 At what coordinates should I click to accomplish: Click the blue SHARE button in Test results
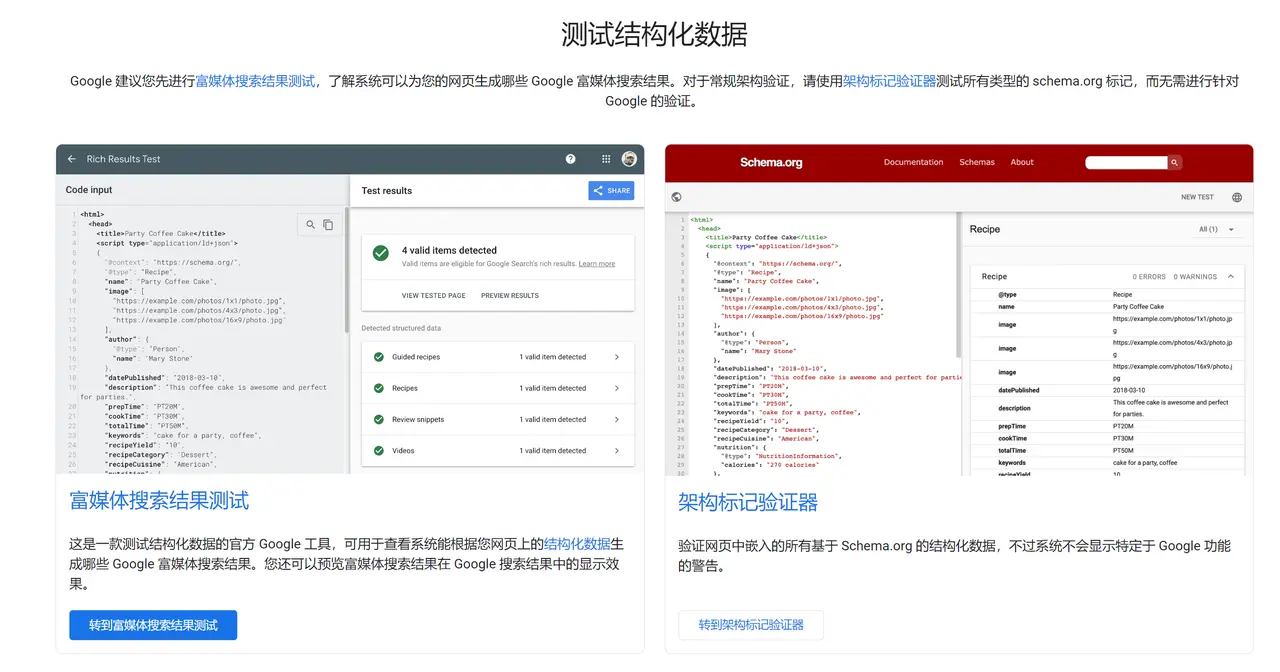pos(611,190)
